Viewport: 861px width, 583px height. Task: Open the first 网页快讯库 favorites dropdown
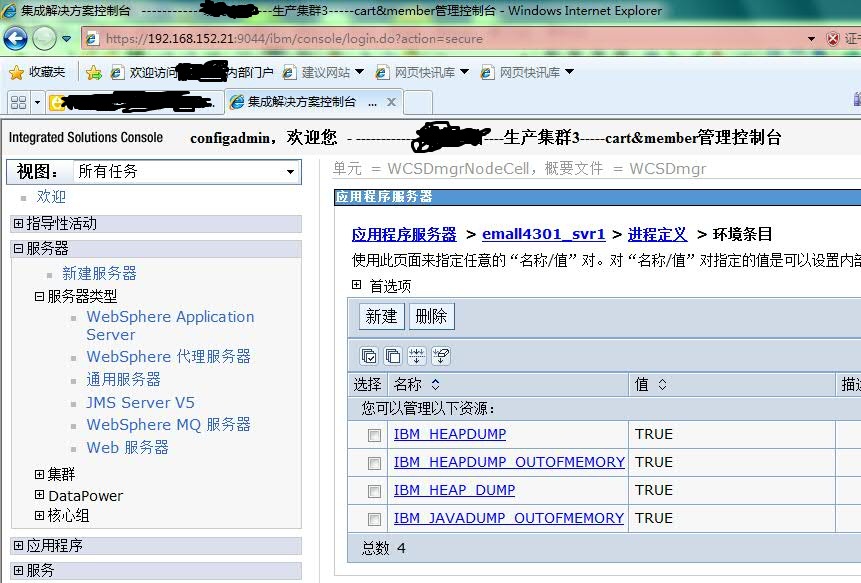pos(422,72)
